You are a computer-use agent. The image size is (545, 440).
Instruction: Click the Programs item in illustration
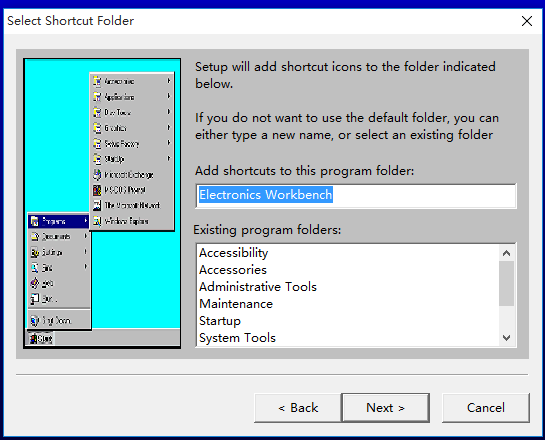pyautogui.click(x=58, y=221)
